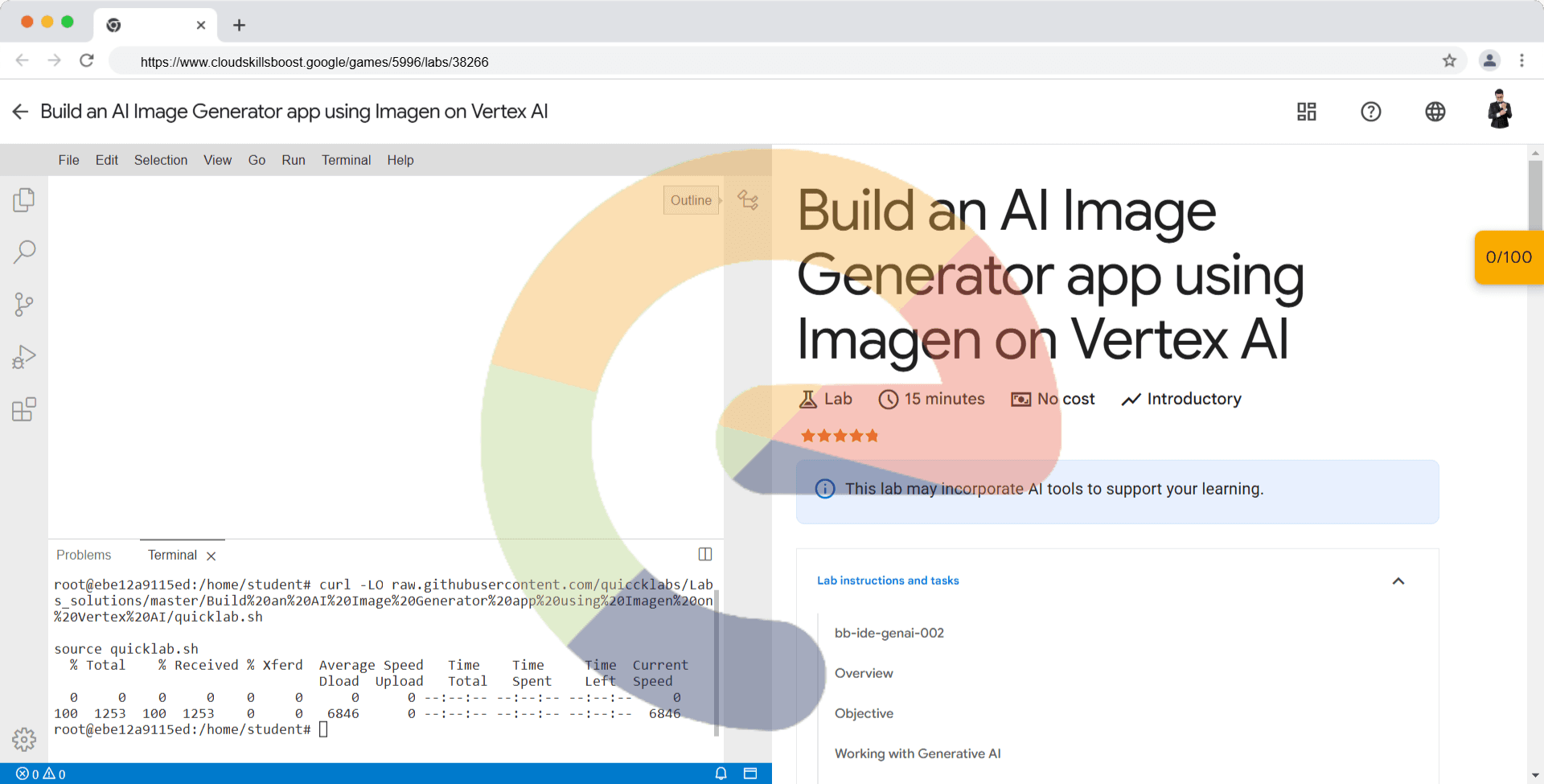Go to Working with Generative AI

tap(918, 753)
